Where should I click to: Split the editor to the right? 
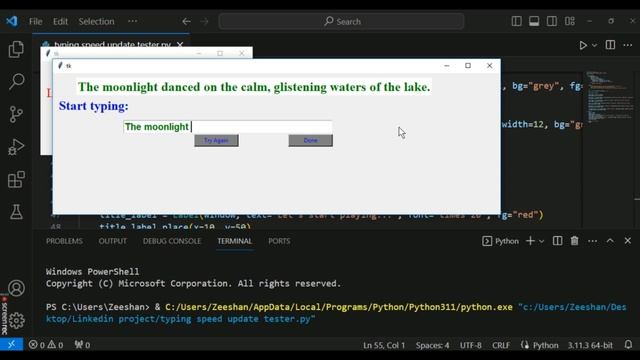pyautogui.click(x=610, y=45)
